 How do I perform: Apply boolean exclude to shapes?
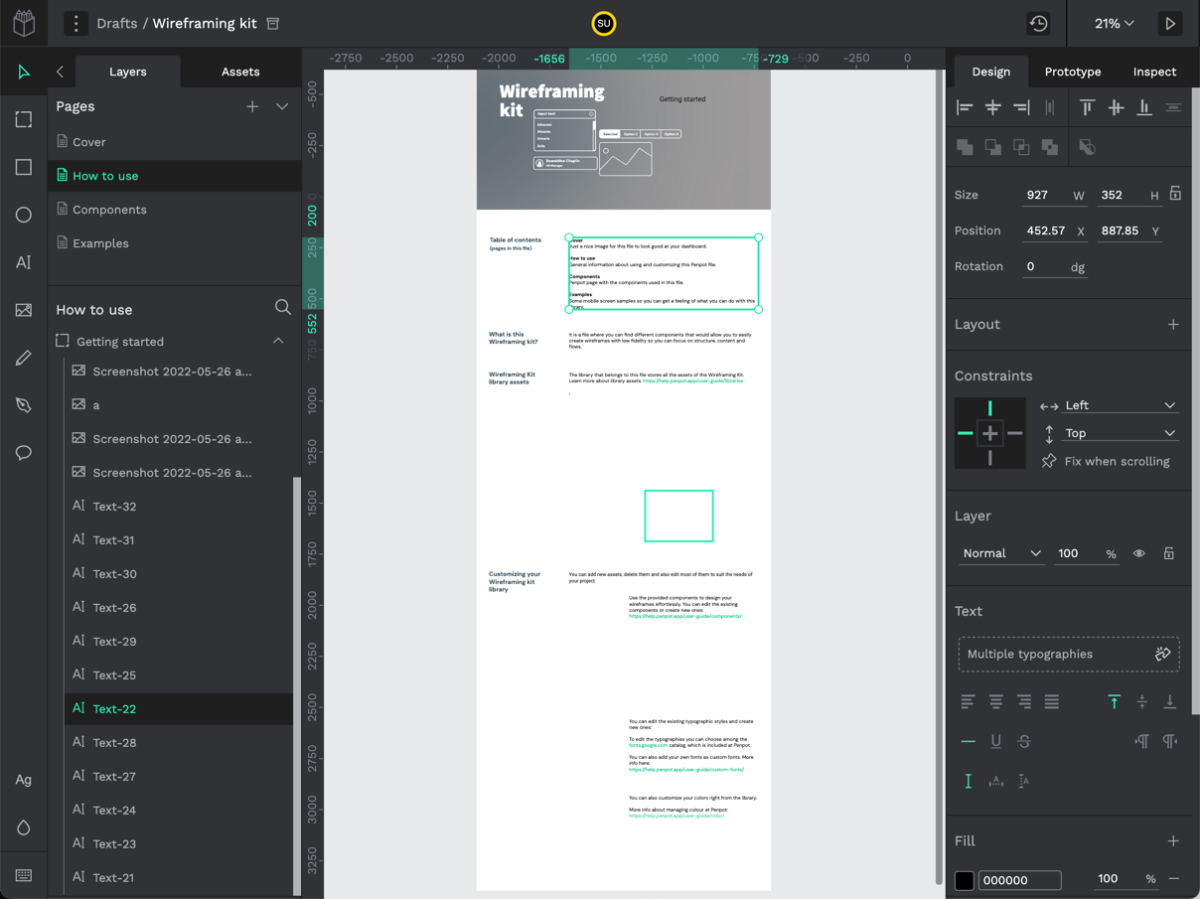(1049, 147)
